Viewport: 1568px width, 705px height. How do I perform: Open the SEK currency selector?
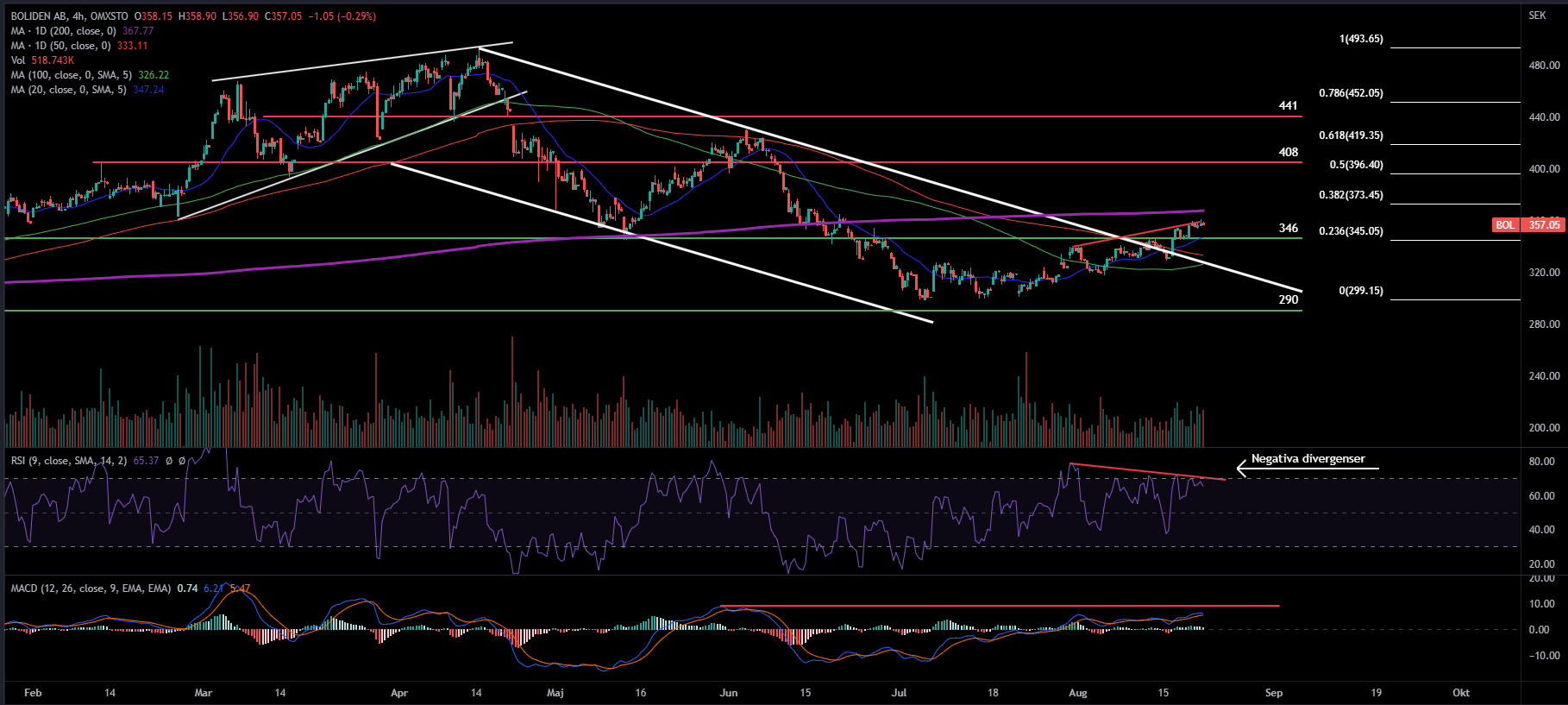tap(1537, 16)
